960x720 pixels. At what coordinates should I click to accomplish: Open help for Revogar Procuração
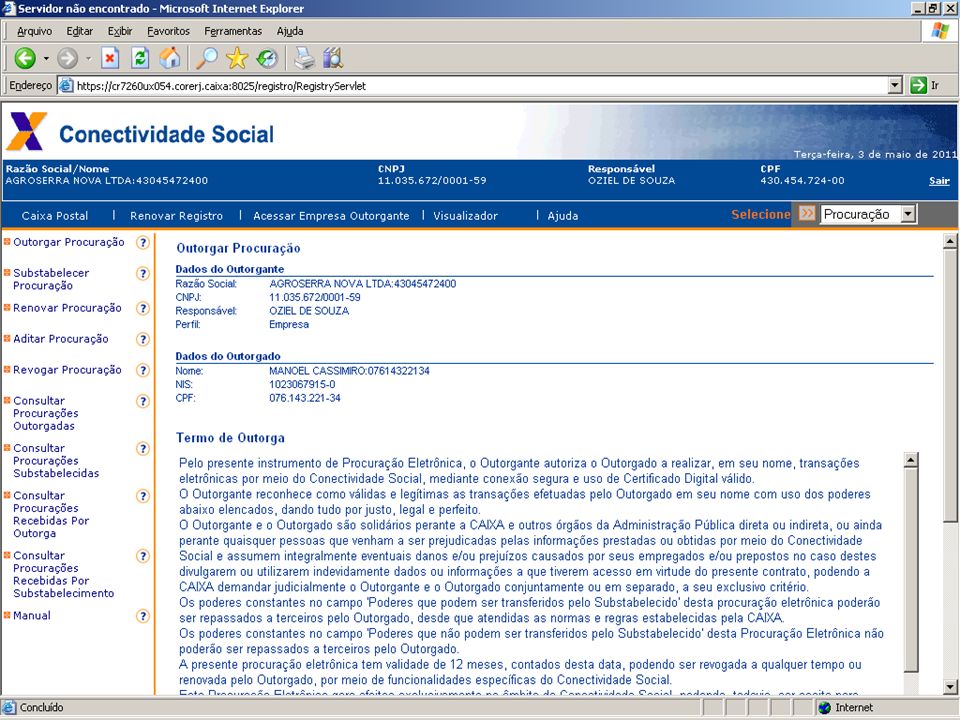coord(143,370)
